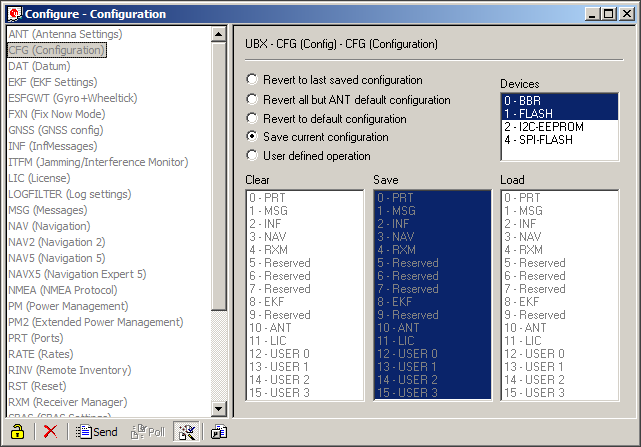Select NMEA (NMEA Protocol) entry

[63, 290]
